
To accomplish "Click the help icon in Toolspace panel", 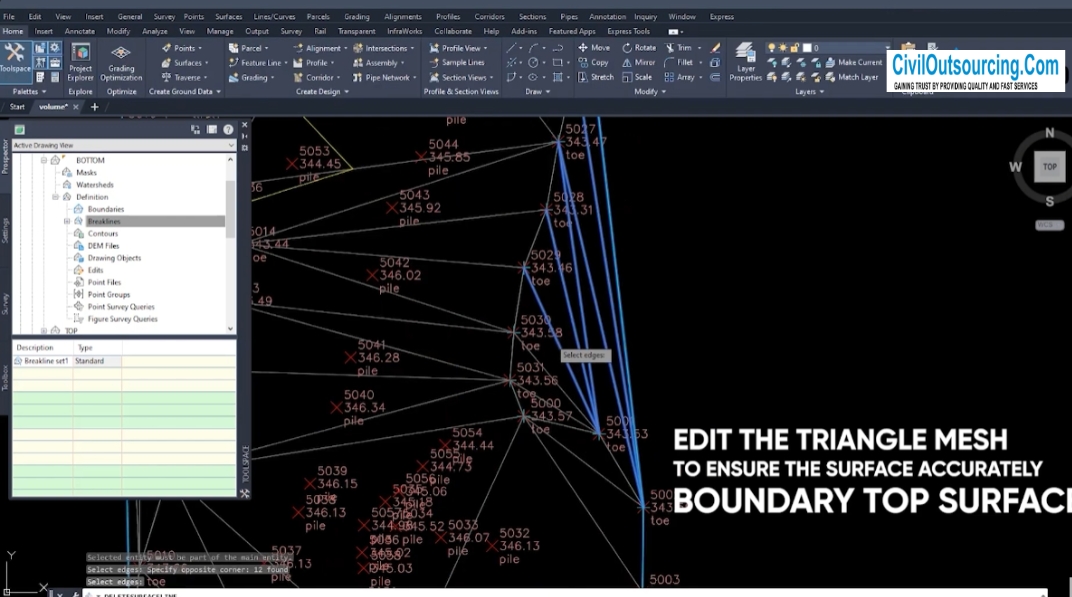I will 228,129.
